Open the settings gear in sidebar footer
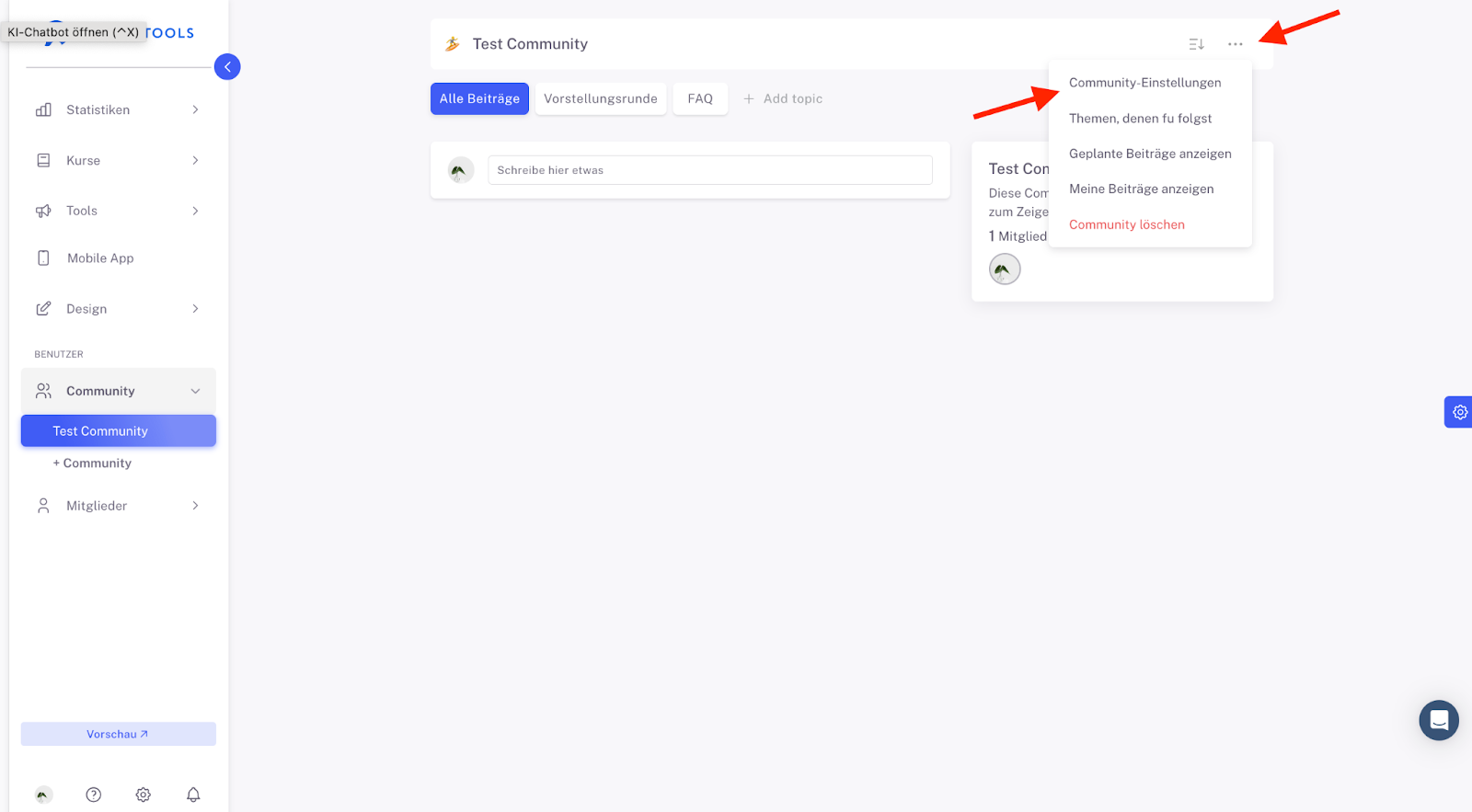1472x812 pixels. tap(144, 795)
